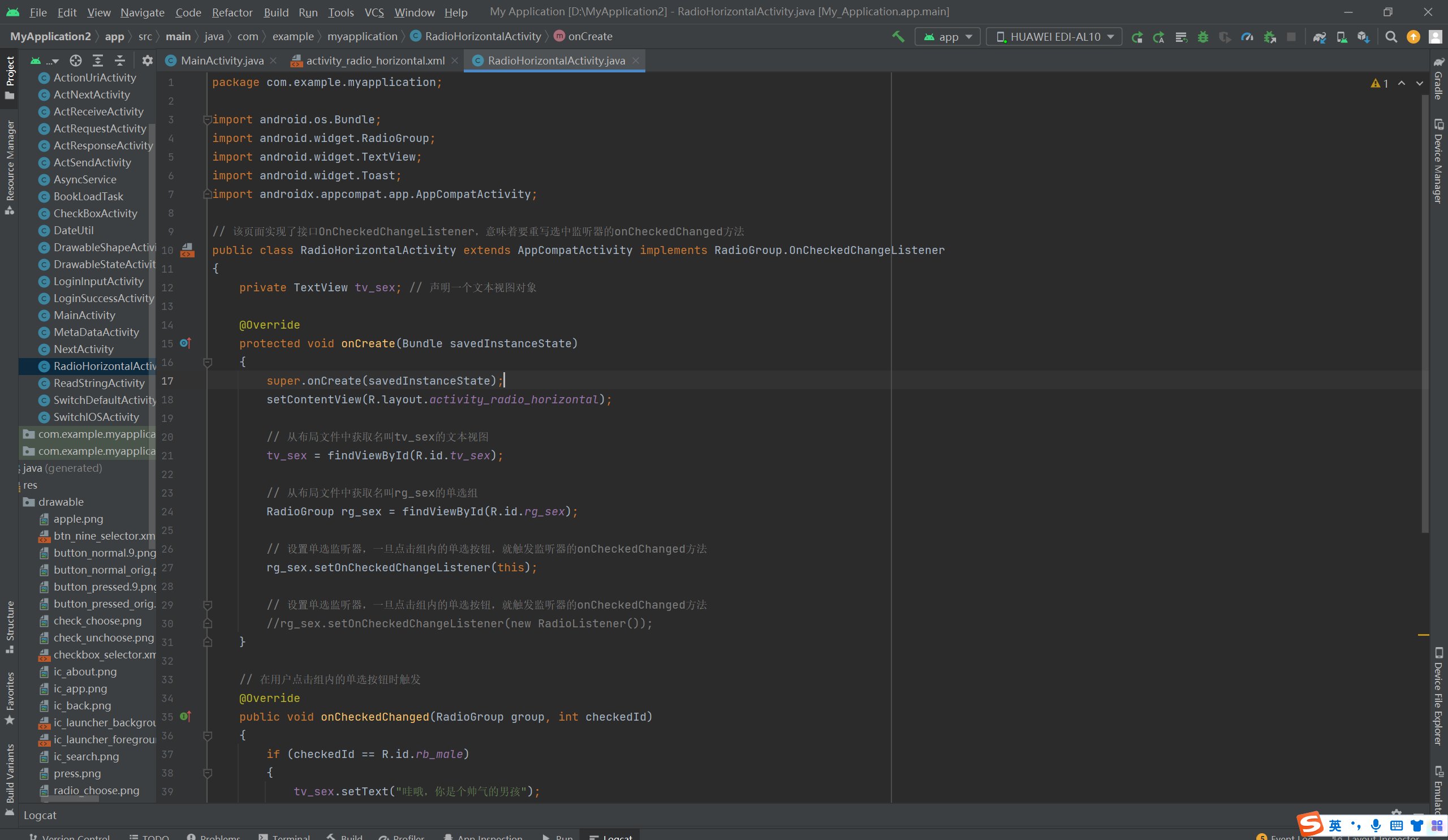
Task: Click the Select Opened File target icon
Action: coord(75,61)
